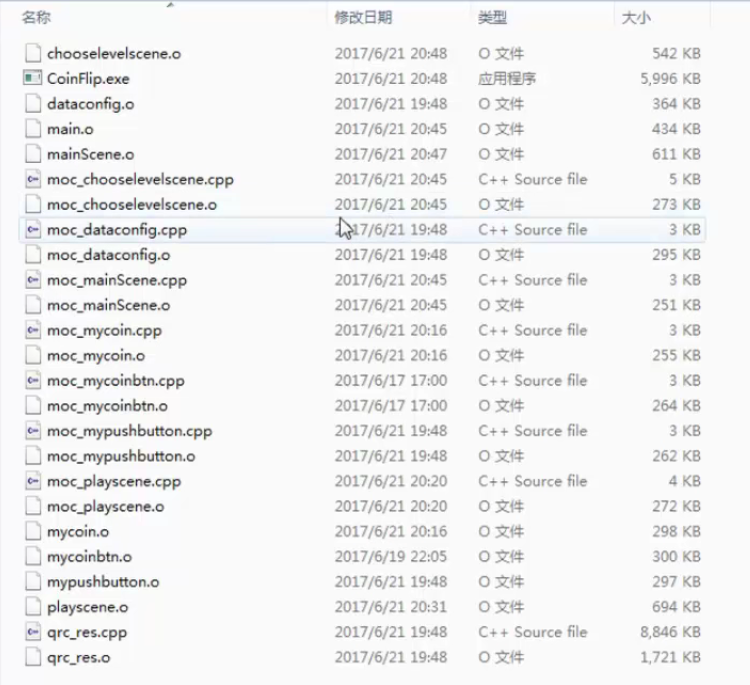Select the file named moc_mypushbutton.o

tap(121, 456)
